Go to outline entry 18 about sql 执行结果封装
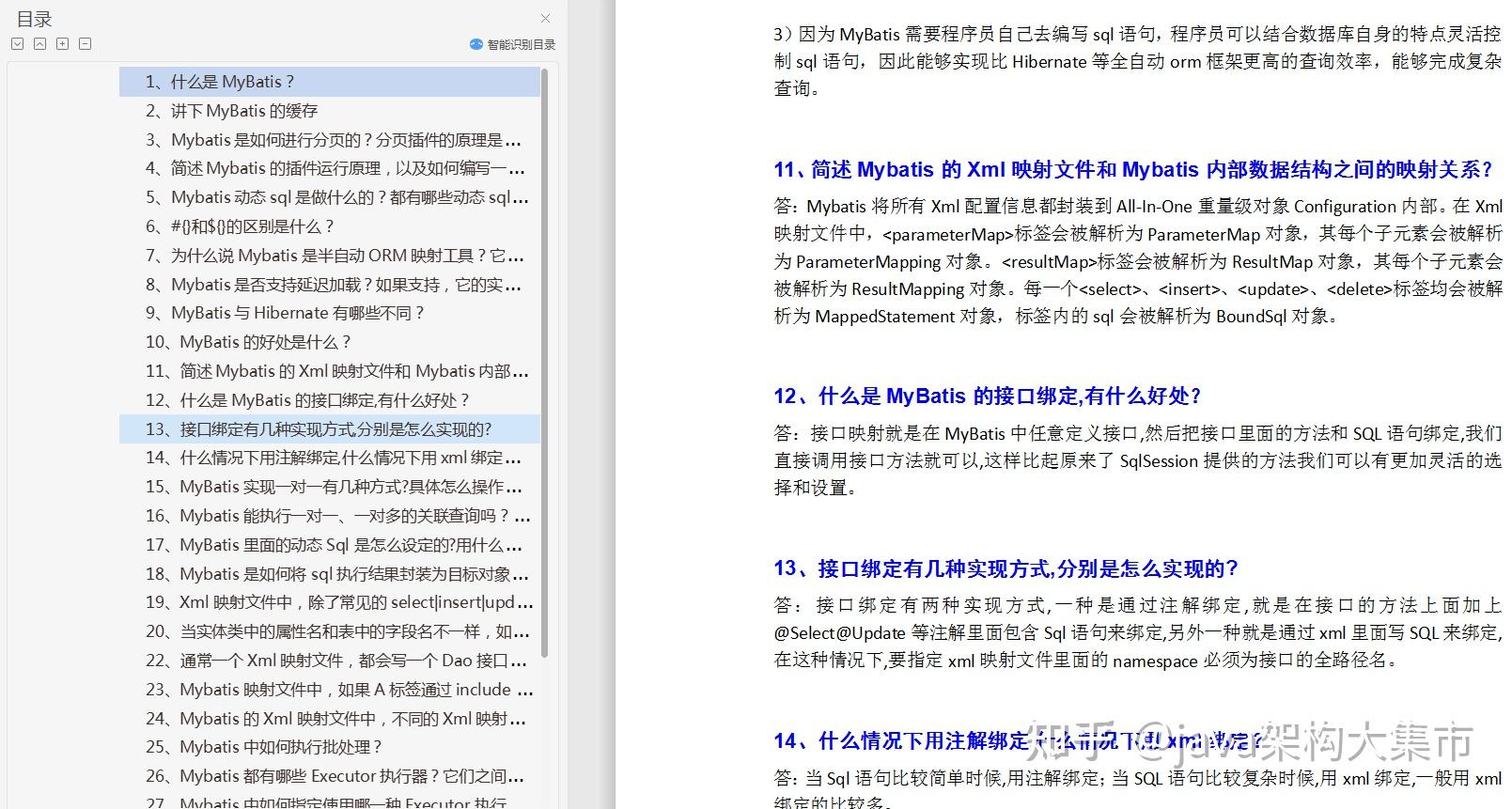 pyautogui.click(x=330, y=574)
